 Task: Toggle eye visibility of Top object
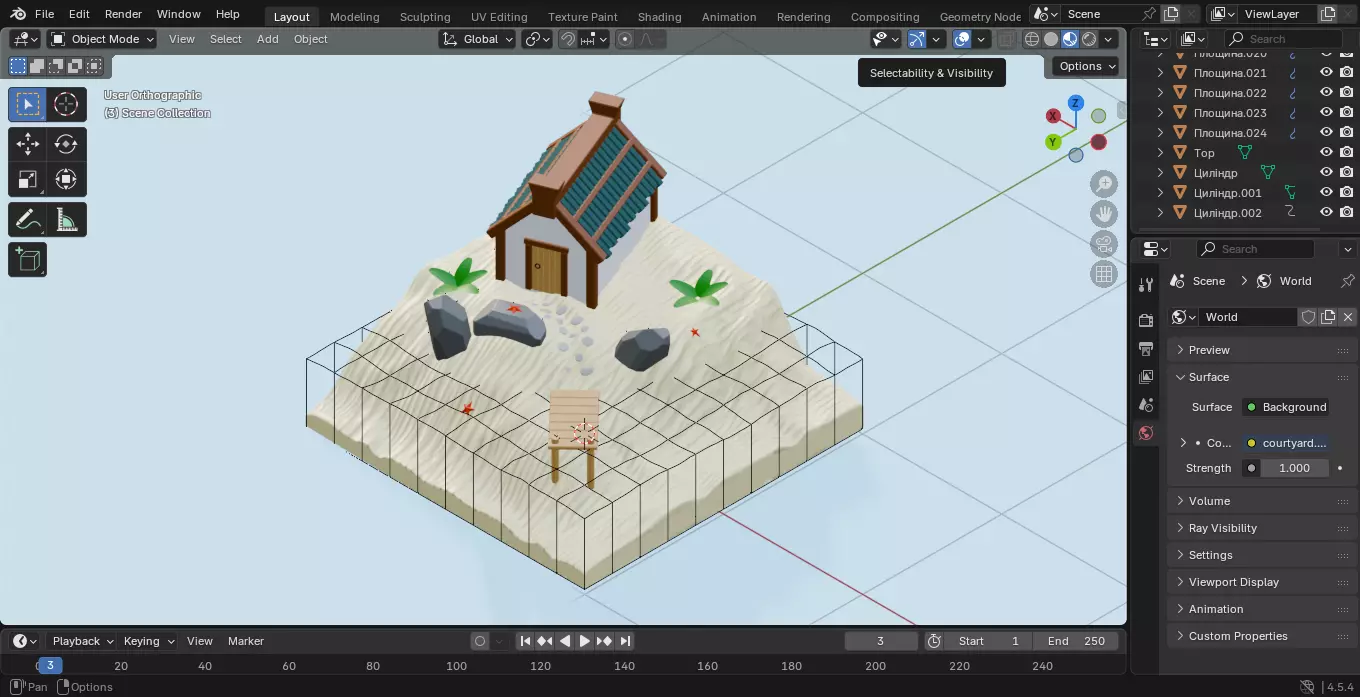[x=1326, y=152]
